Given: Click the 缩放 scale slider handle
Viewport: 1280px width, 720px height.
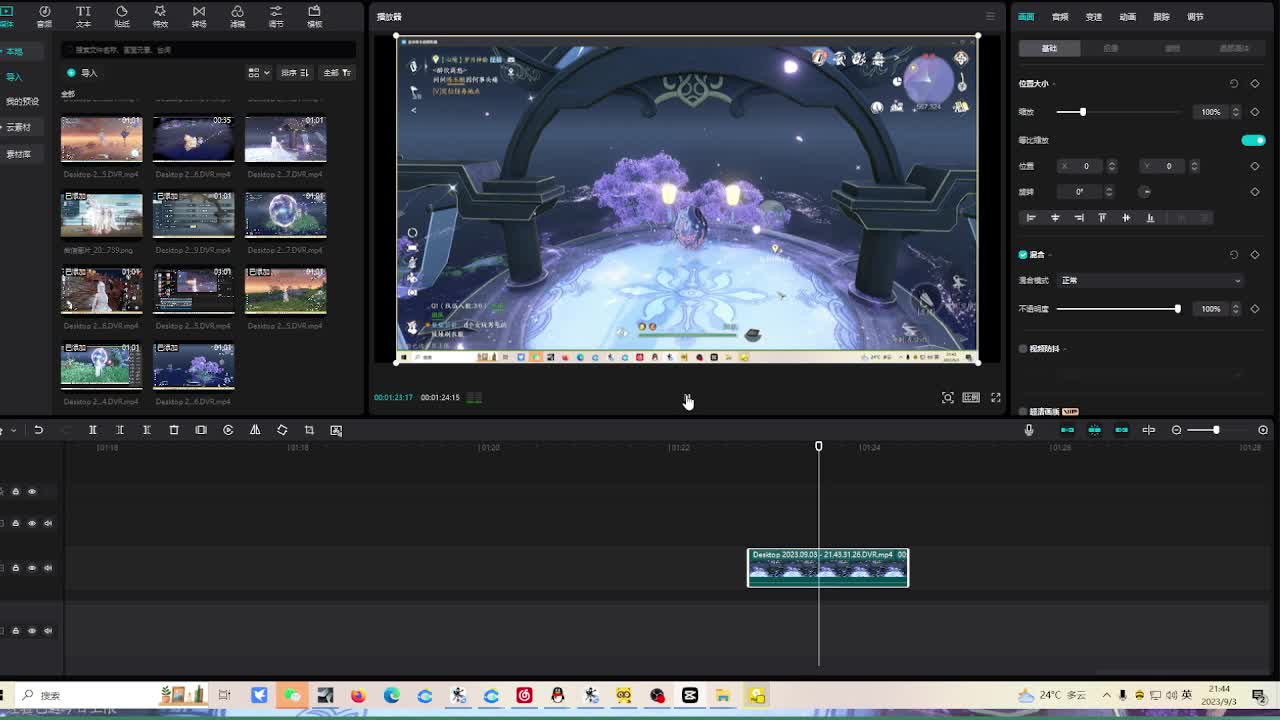Looking at the screenshot, I should pos(1082,112).
